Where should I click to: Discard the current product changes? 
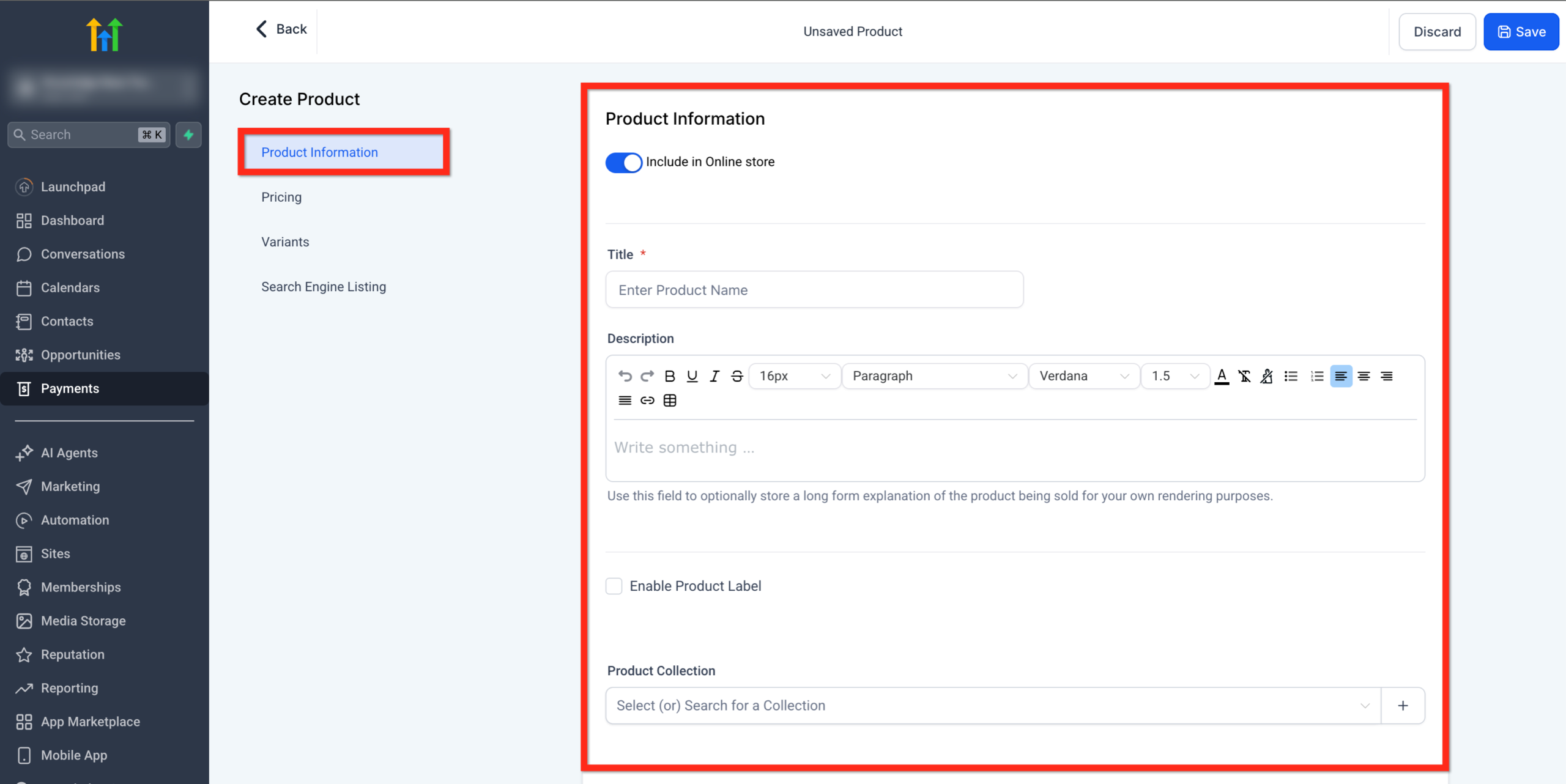coord(1437,31)
